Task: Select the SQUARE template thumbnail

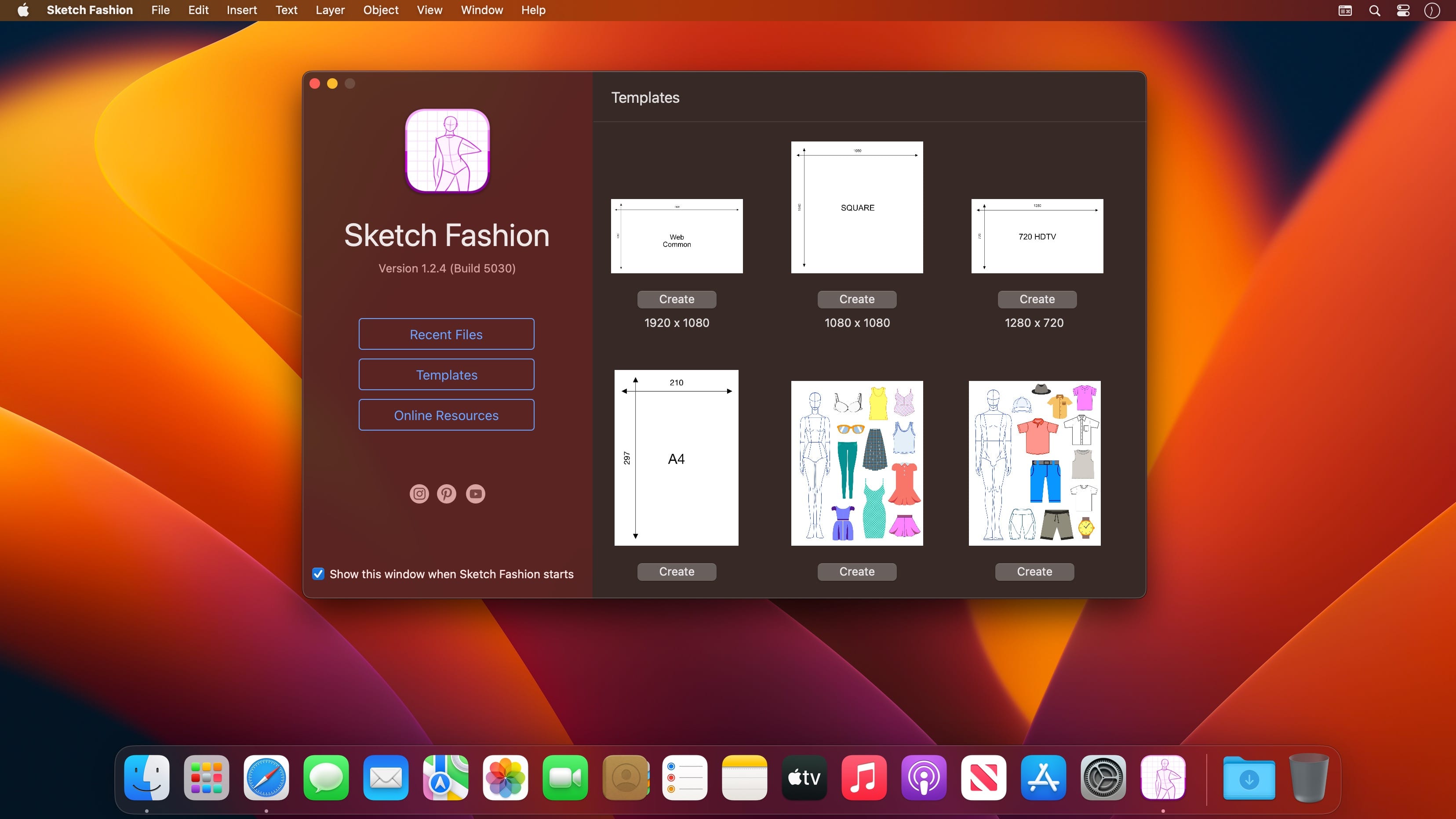Action: pos(857,207)
